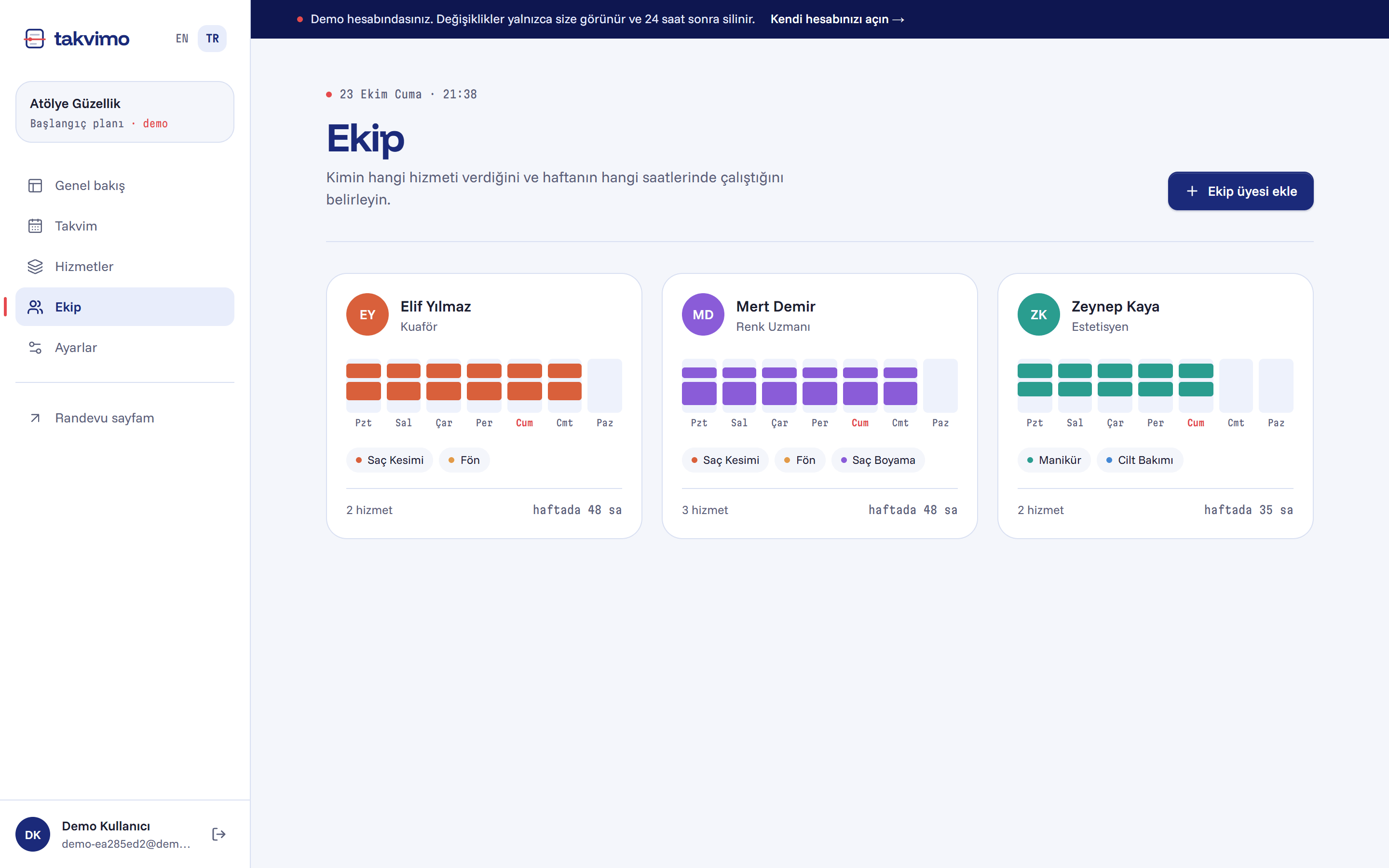Click the DK user avatar
The image size is (1389, 868).
click(x=33, y=834)
